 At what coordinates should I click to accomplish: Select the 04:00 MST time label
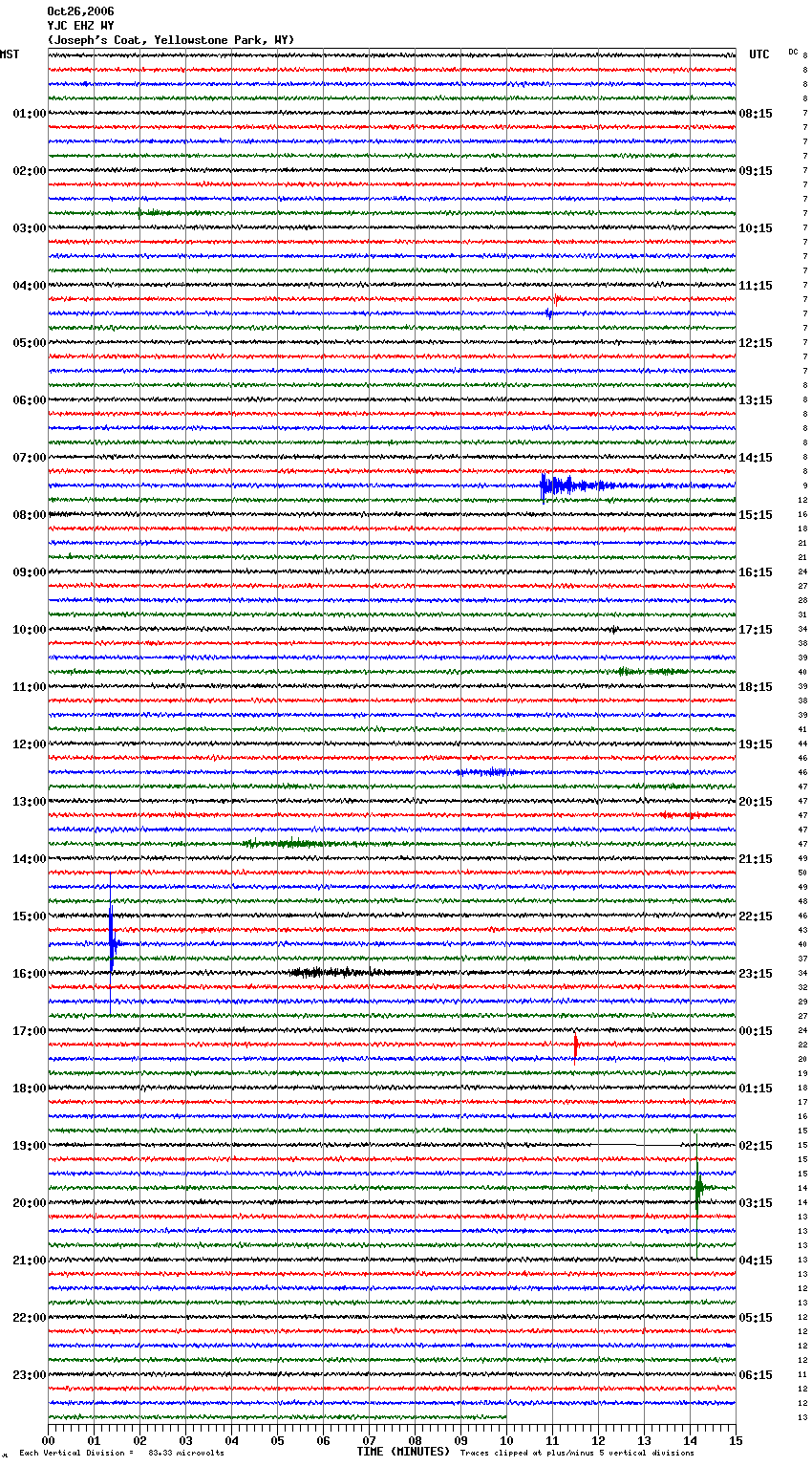(x=29, y=286)
